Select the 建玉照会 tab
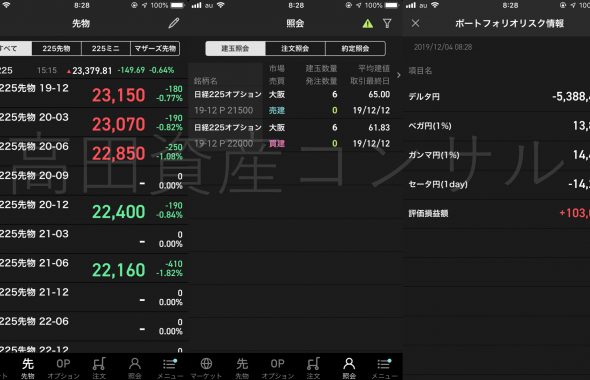 click(x=235, y=49)
